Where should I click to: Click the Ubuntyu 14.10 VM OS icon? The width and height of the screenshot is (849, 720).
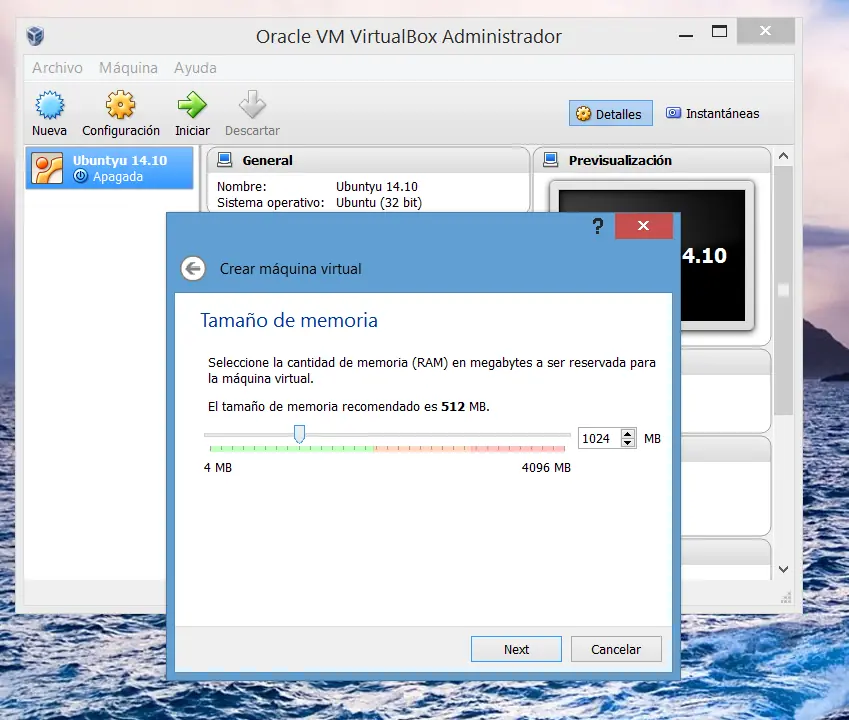click(47, 168)
